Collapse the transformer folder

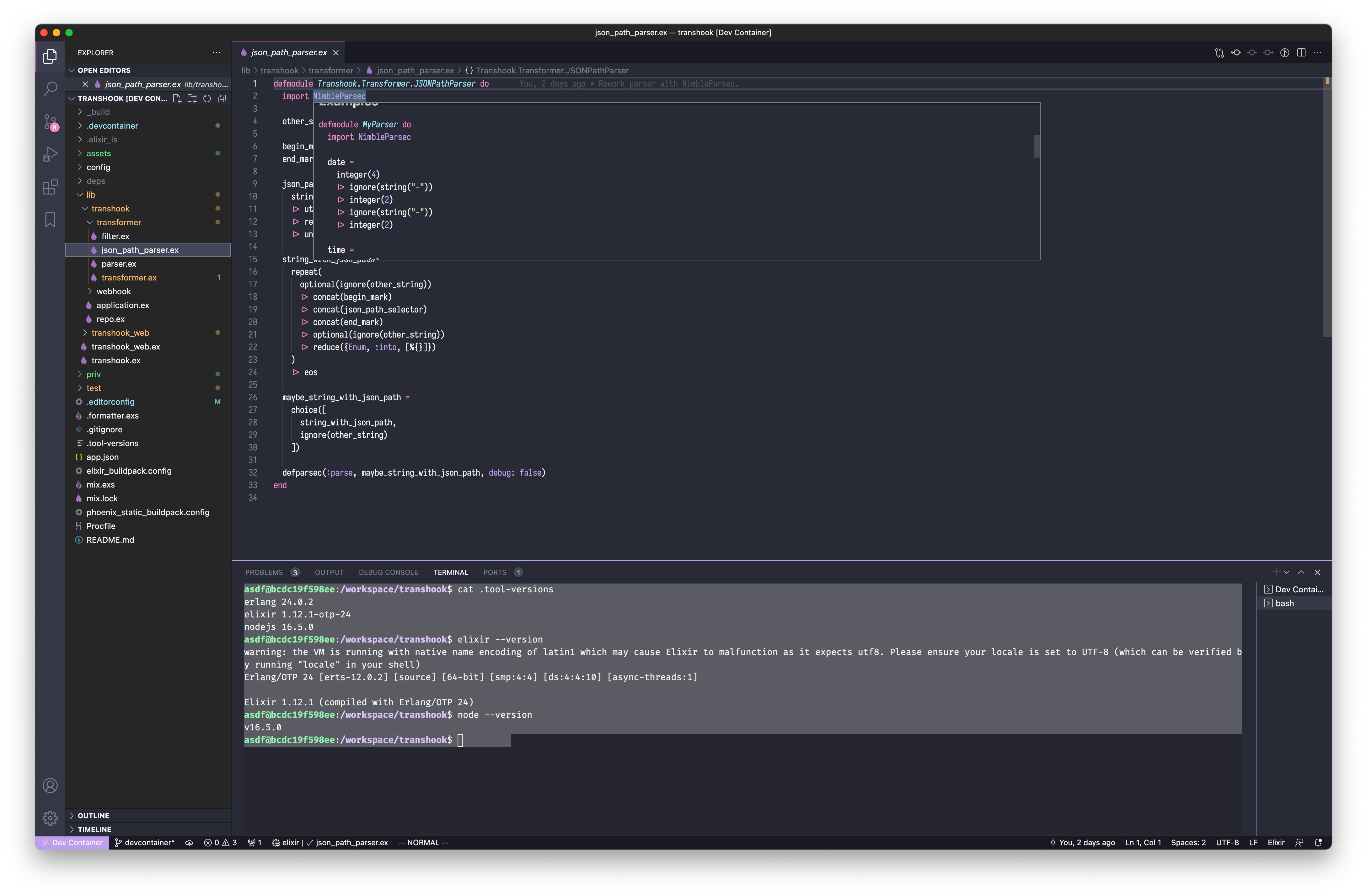click(x=118, y=222)
